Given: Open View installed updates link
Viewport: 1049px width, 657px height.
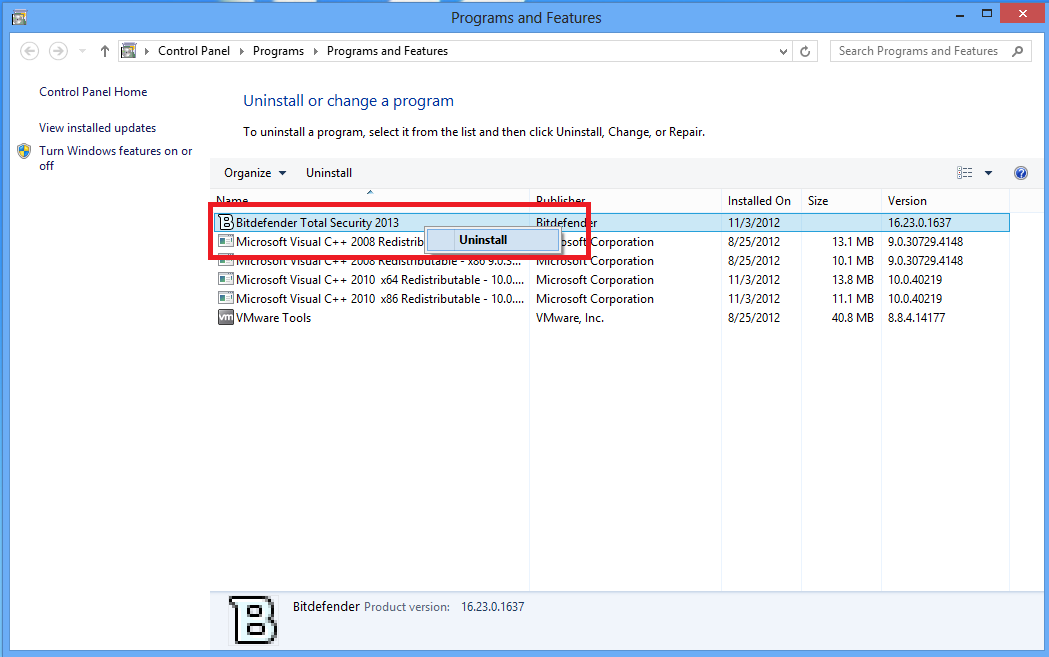Looking at the screenshot, I should pos(98,128).
